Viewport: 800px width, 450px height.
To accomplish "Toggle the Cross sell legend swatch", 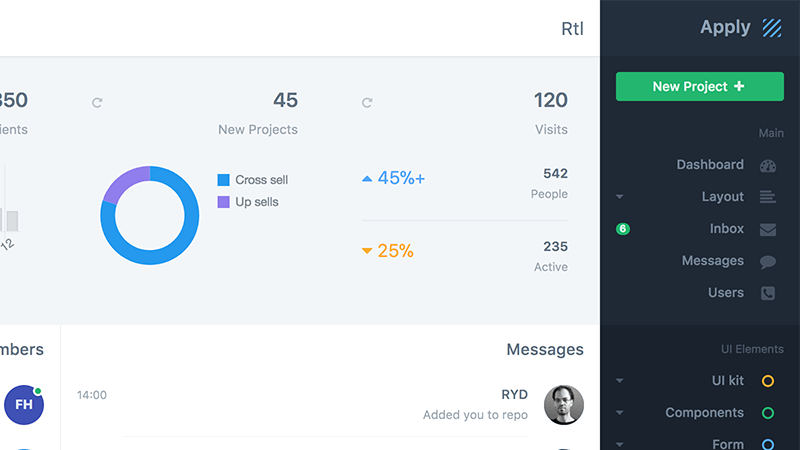I will click(x=223, y=180).
